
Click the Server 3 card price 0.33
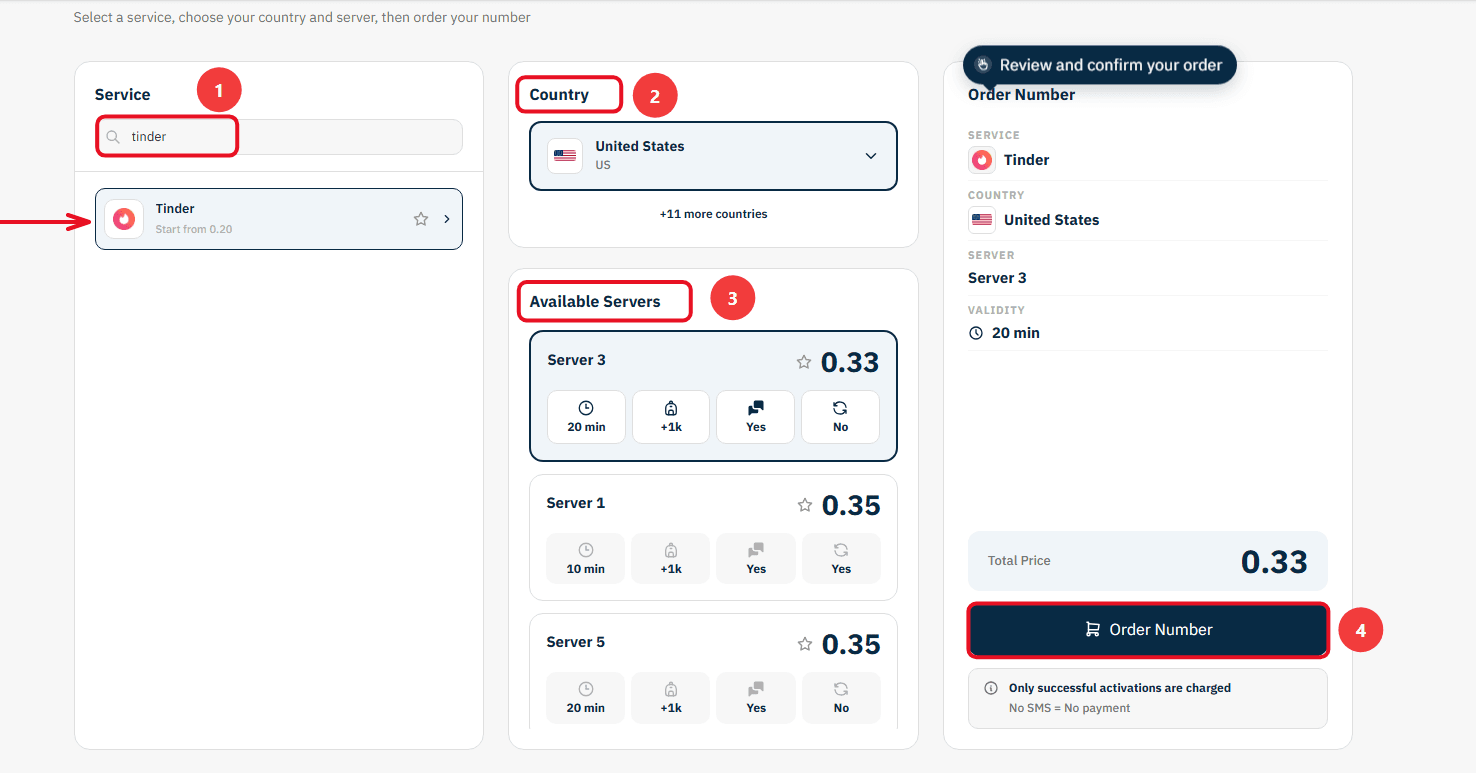coord(850,363)
